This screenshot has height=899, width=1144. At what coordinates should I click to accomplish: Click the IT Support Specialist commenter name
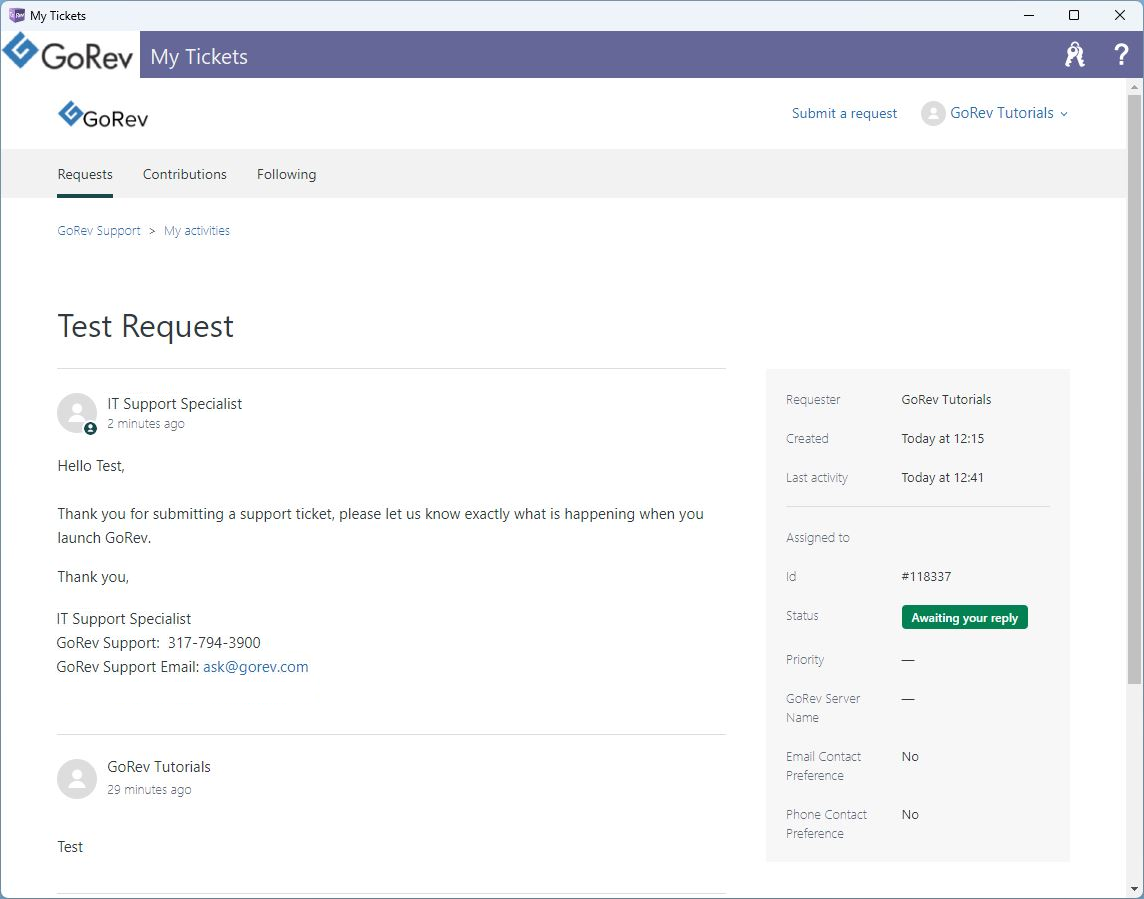pos(174,404)
